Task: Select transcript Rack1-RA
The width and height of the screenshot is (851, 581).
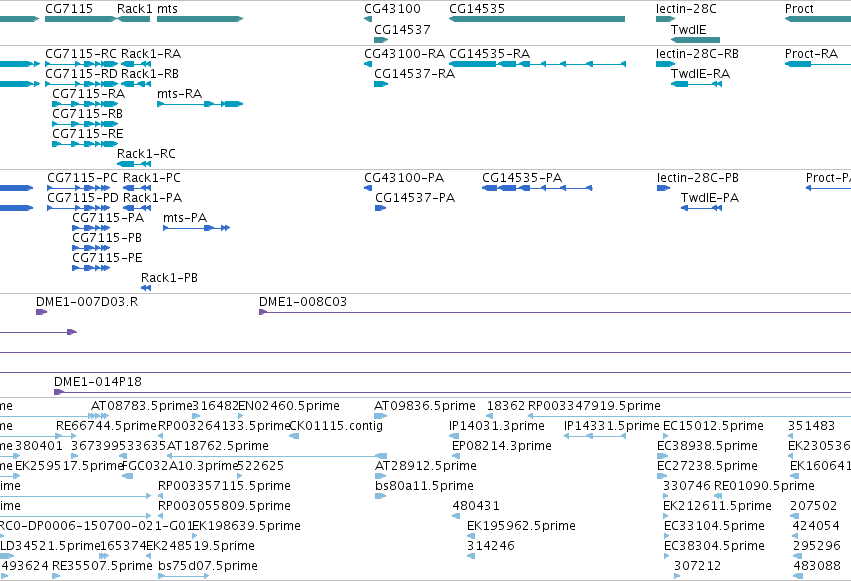Action: 151,54
